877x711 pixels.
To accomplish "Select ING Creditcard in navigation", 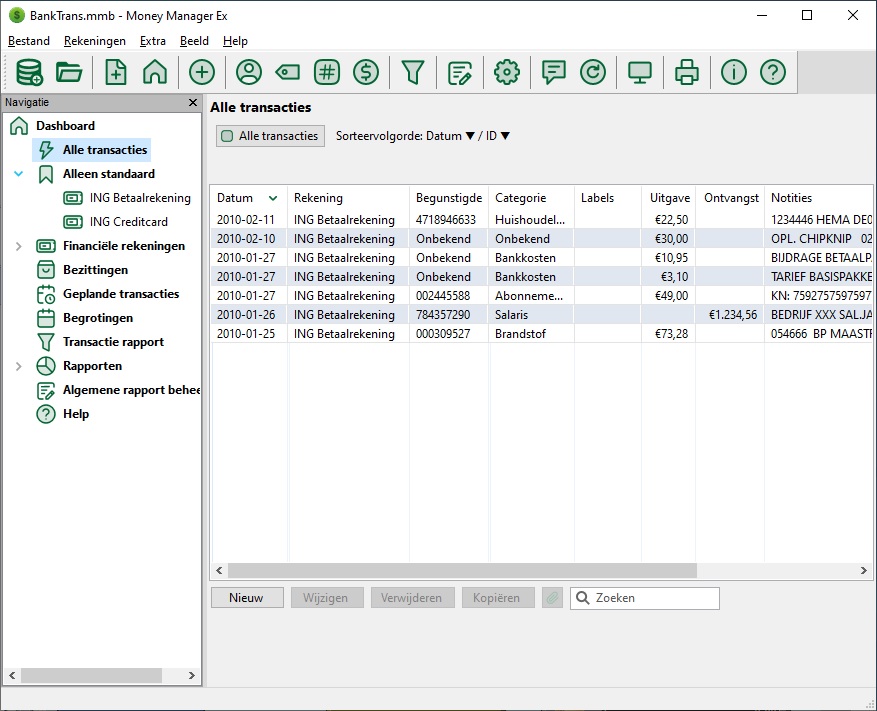I will (x=128, y=222).
